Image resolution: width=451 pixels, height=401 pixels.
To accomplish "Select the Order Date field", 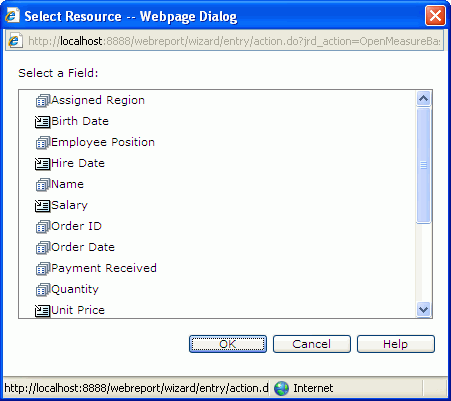I will pos(83,247).
